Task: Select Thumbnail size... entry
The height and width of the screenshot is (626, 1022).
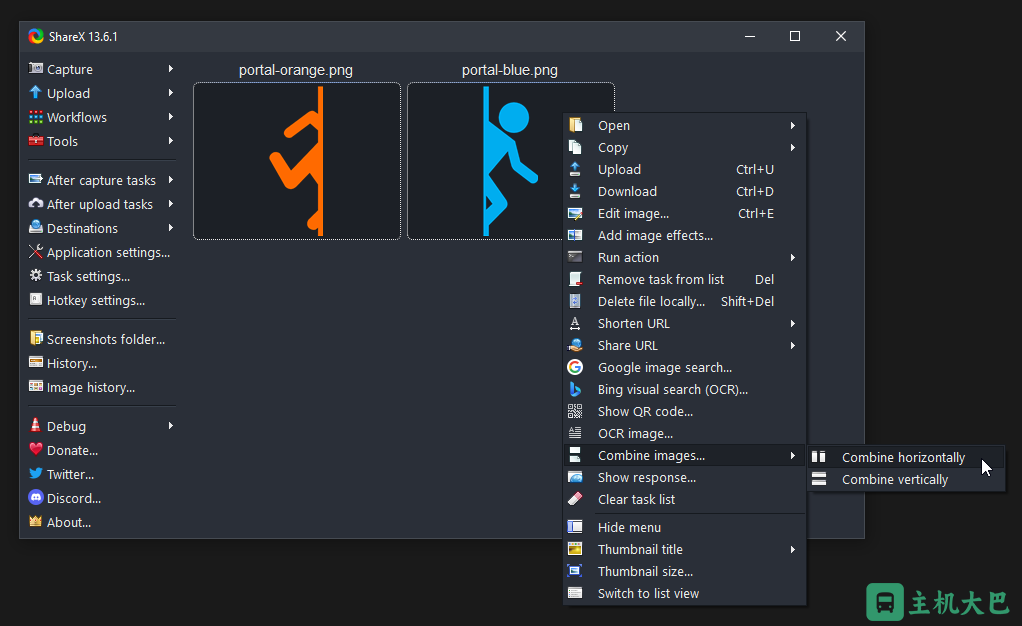Action: coord(685,571)
